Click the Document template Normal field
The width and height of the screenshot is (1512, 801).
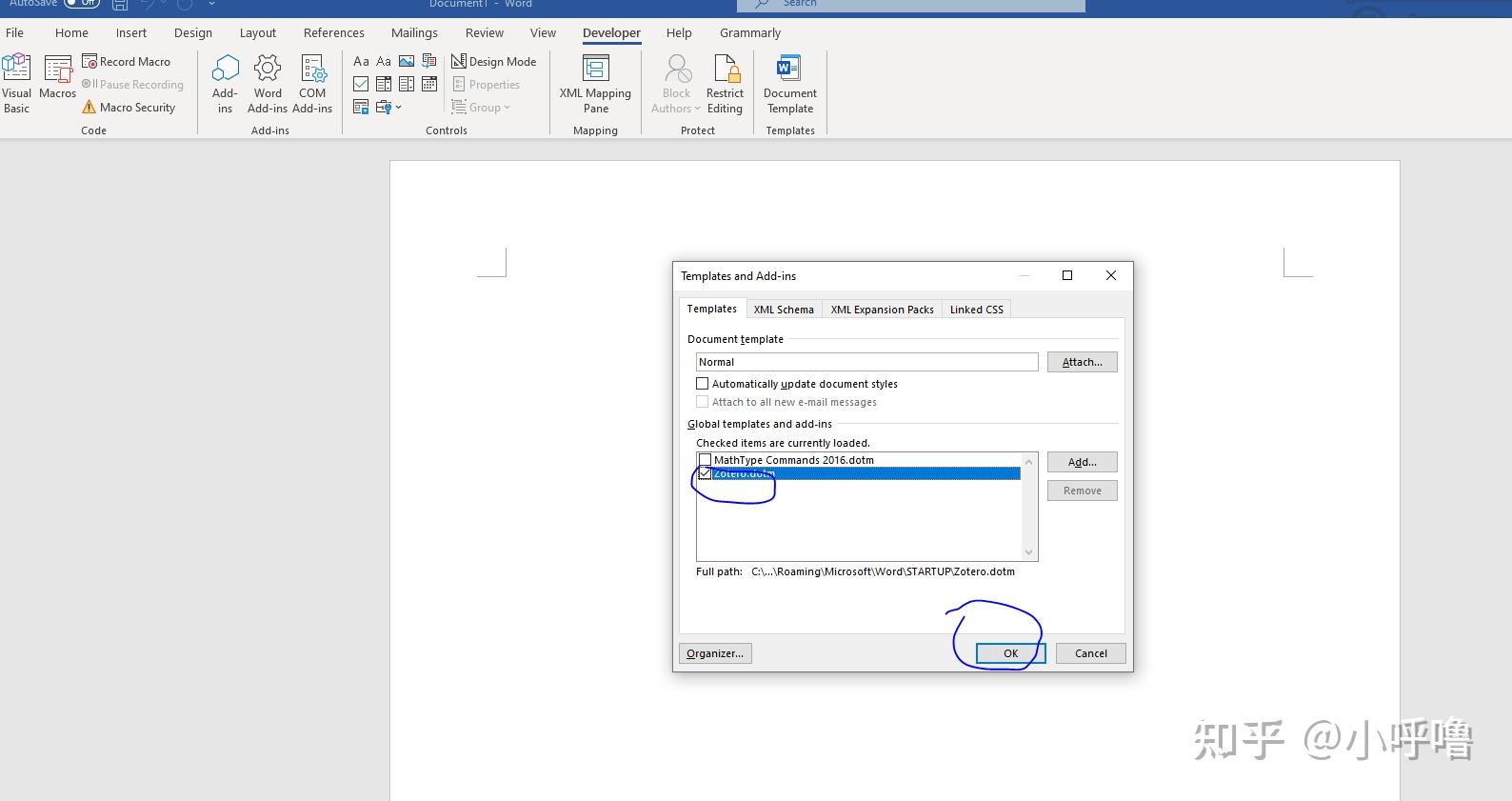tap(866, 362)
